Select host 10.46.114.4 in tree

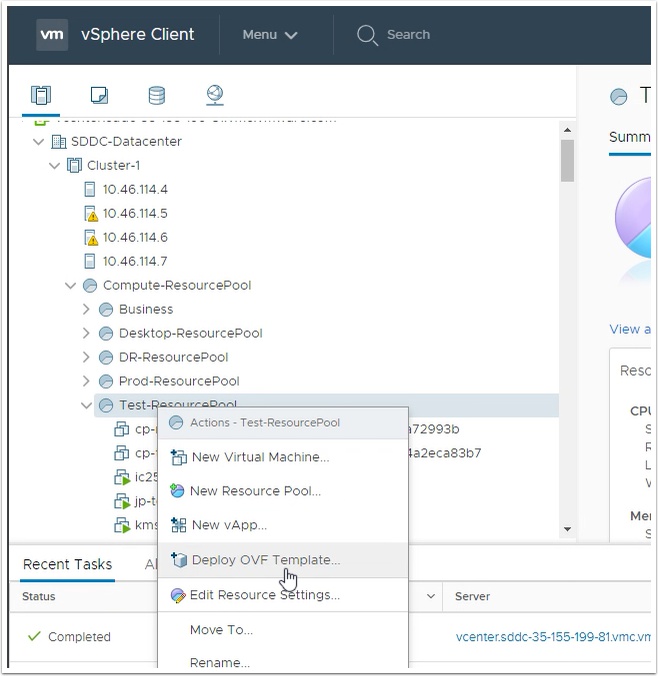coord(135,189)
